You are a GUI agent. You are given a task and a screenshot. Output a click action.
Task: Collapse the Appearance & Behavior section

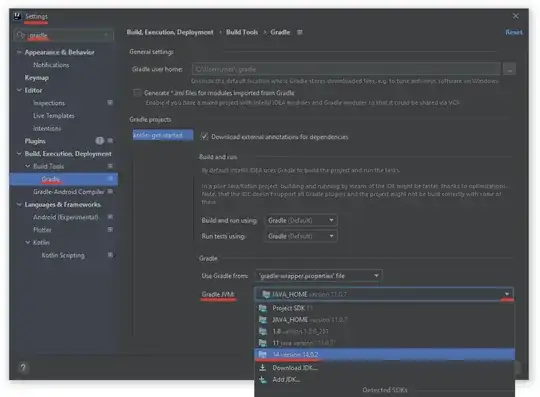point(19,52)
